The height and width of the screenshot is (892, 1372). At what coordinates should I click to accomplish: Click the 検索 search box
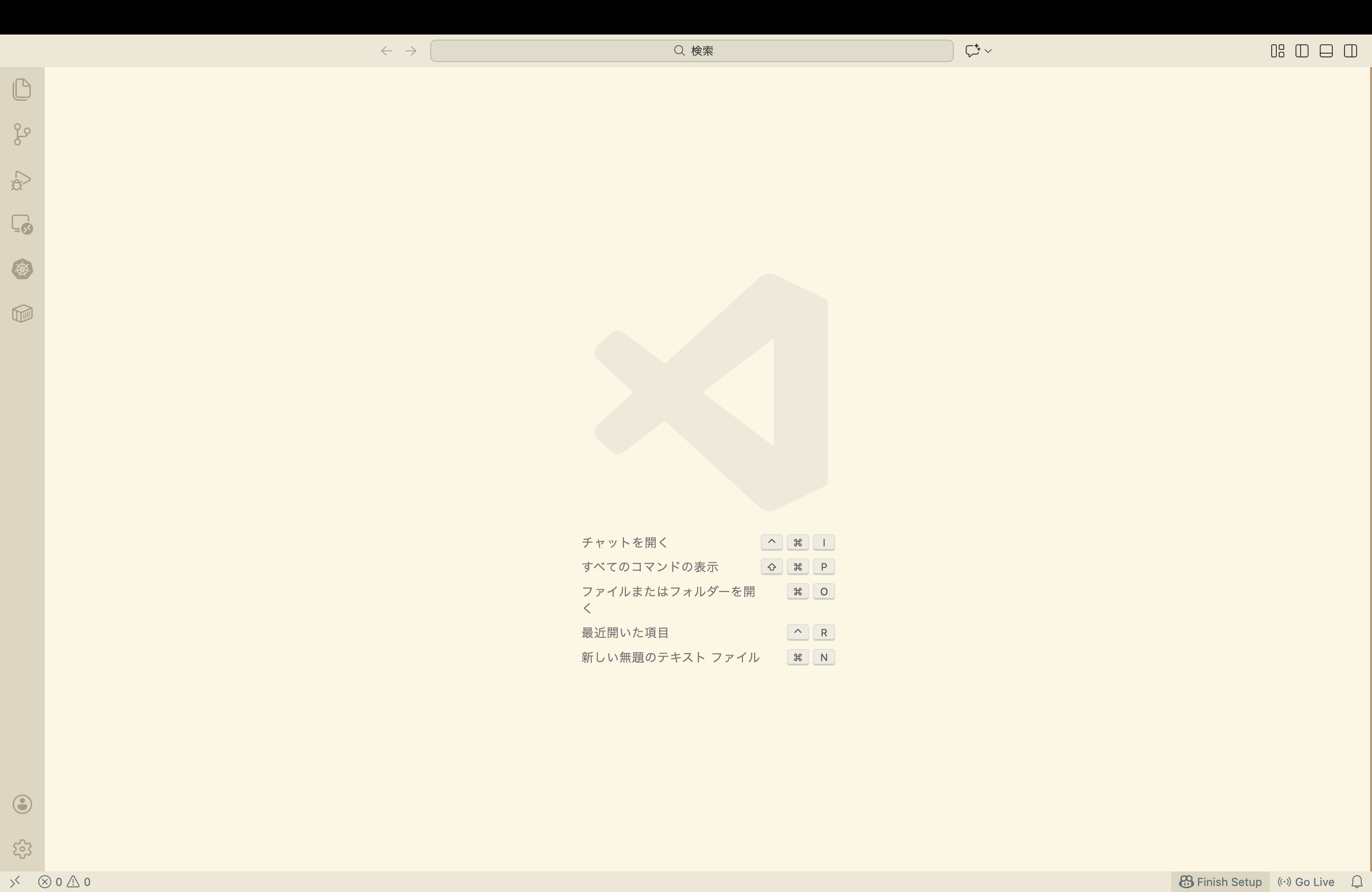(691, 51)
